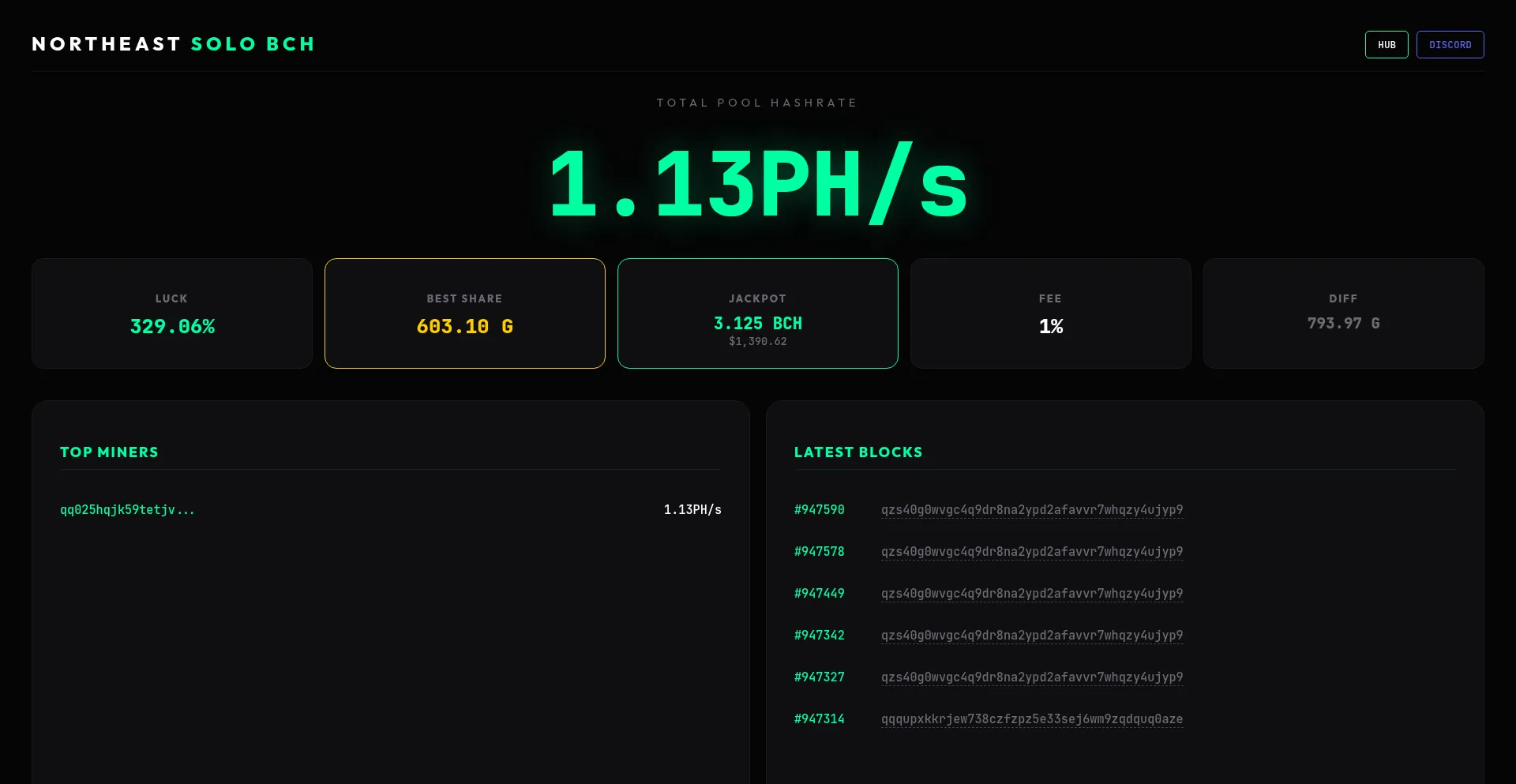
Task: Open finder address of block #947342
Action: click(1032, 636)
